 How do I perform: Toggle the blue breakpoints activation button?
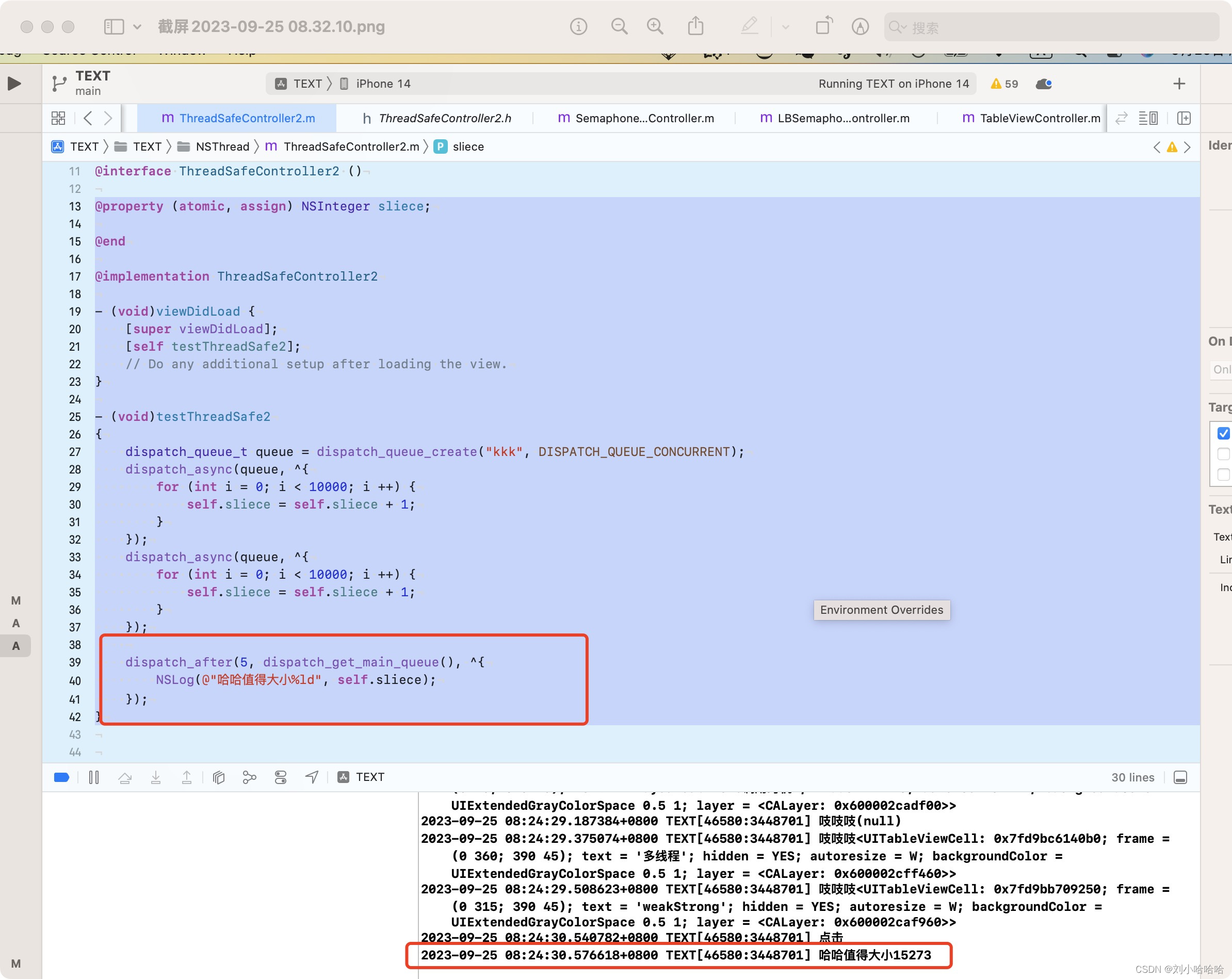62,777
